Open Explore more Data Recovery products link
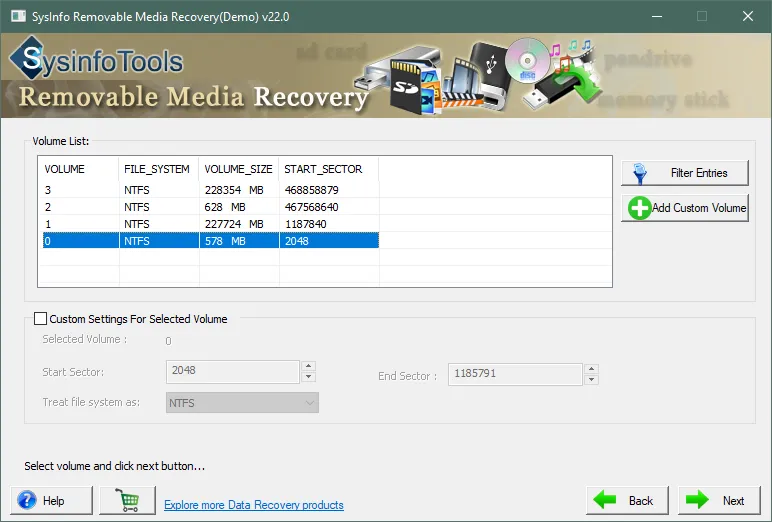The height and width of the screenshot is (522, 772). tap(254, 505)
